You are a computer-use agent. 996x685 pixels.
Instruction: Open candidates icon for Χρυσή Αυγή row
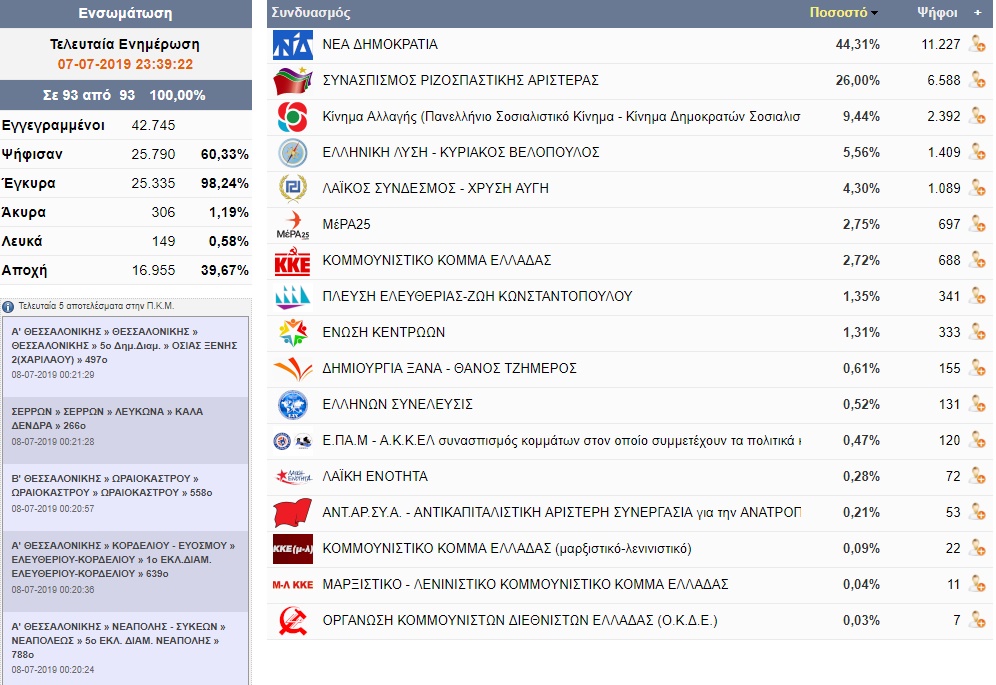[977, 188]
